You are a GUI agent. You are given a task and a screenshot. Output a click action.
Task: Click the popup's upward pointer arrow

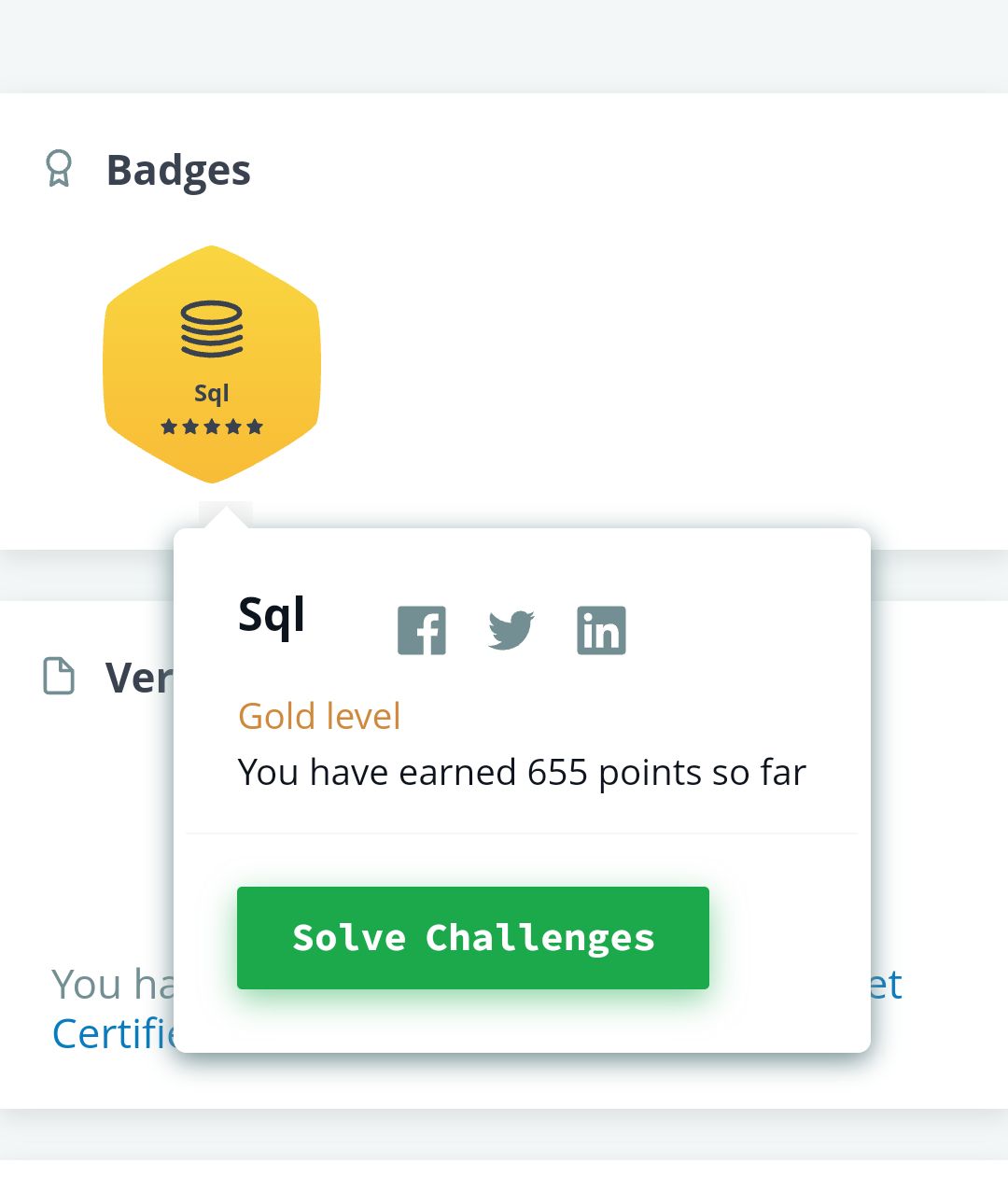225,517
